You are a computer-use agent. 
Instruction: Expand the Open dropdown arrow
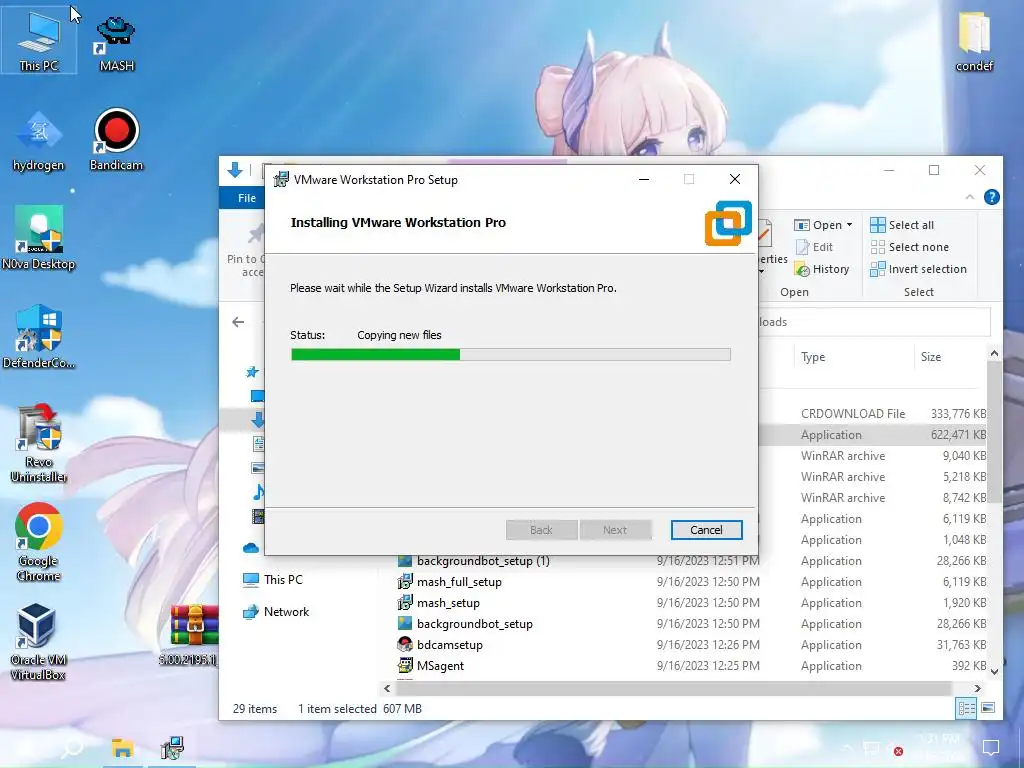(849, 225)
